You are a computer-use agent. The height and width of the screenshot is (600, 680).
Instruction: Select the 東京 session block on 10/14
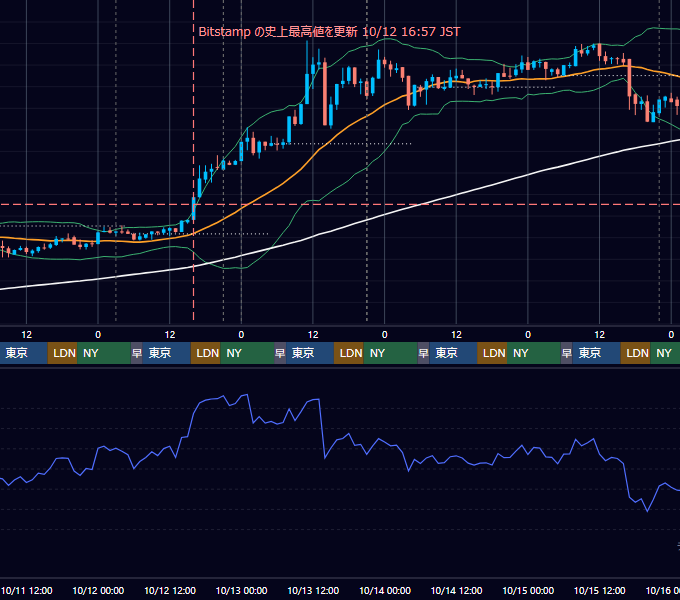[x=453, y=353]
